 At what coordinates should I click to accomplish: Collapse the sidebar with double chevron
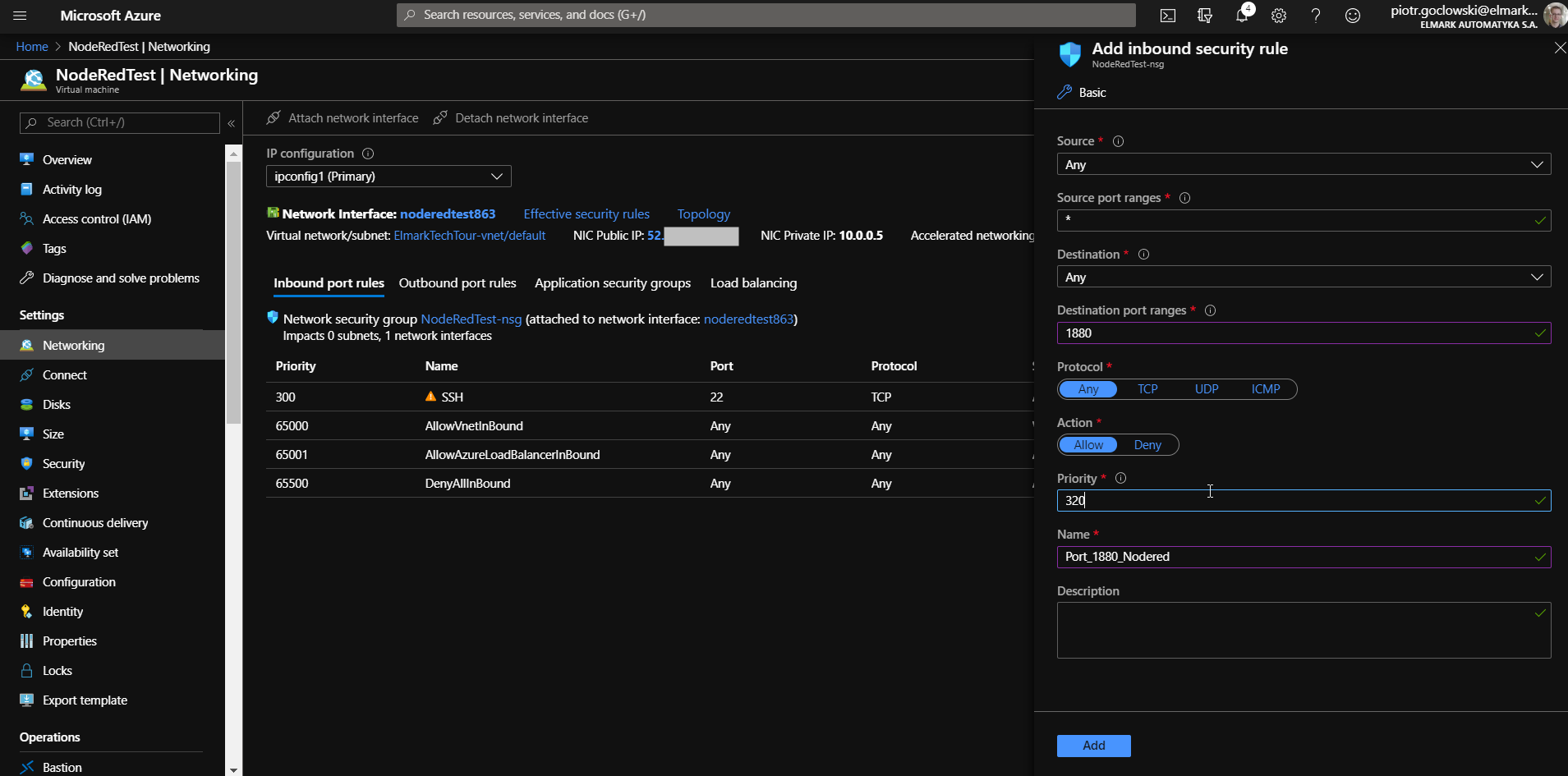232,123
